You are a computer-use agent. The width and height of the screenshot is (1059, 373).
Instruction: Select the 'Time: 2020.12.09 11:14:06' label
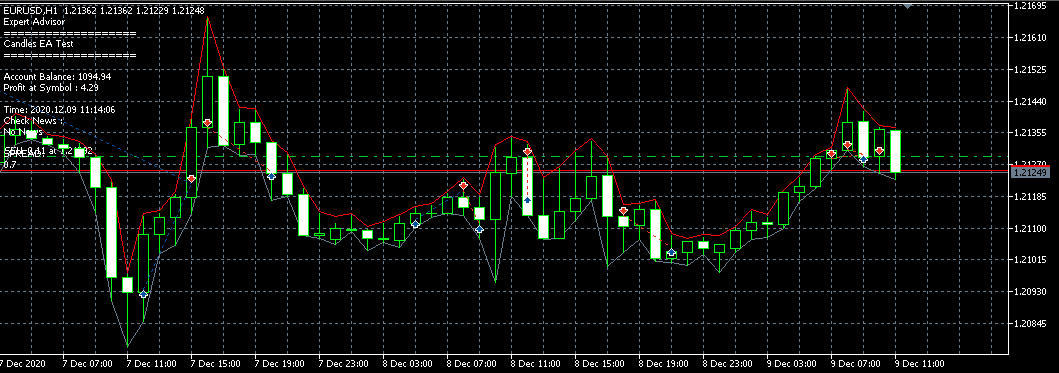pos(59,109)
